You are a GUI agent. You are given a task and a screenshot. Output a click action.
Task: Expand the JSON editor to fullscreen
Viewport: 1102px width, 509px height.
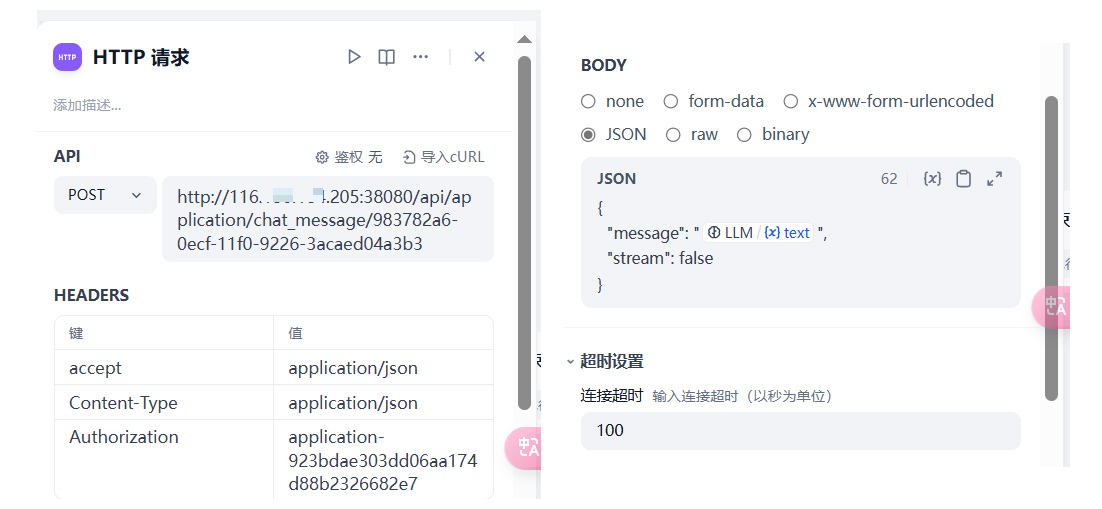[x=994, y=179]
